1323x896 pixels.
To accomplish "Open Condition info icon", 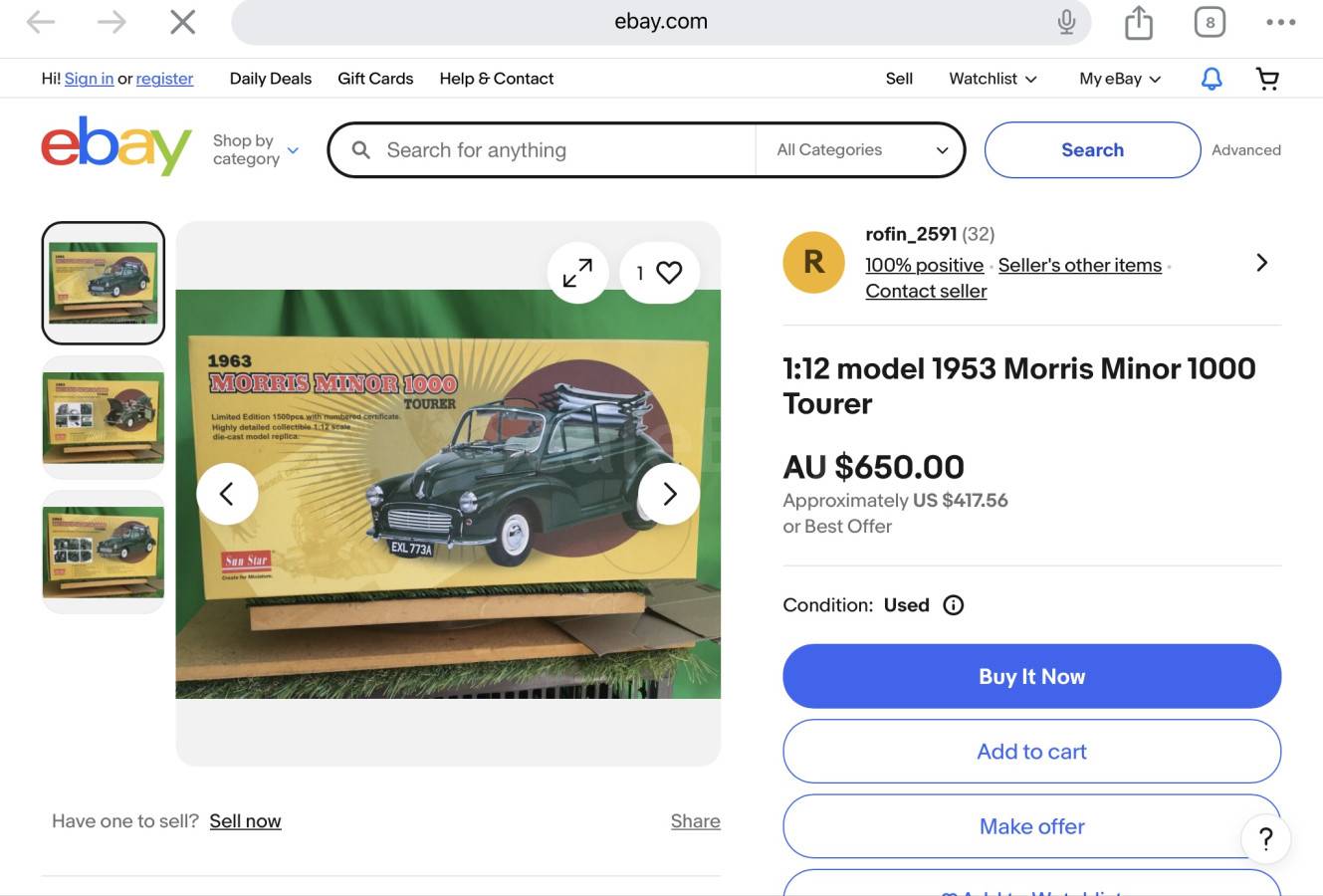I will [x=953, y=605].
